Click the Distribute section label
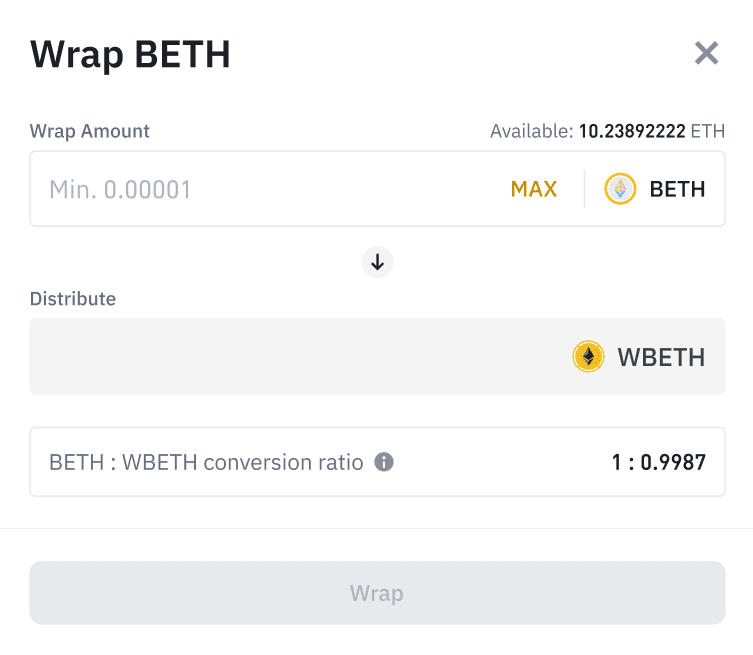This screenshot has height=655, width=753. [73, 298]
